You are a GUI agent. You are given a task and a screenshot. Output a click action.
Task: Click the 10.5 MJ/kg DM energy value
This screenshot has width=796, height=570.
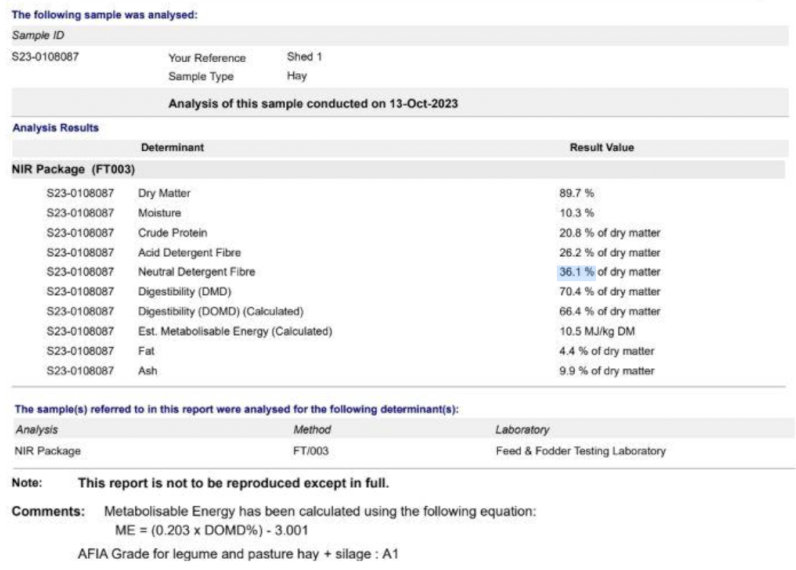(597, 331)
